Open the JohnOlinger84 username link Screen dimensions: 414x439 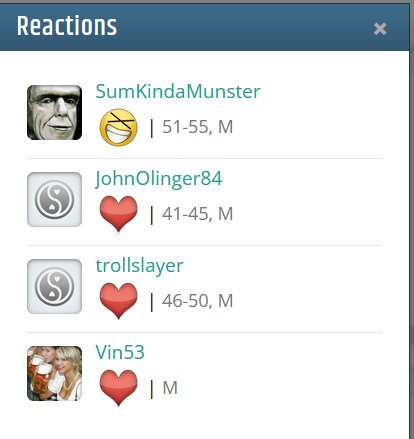click(x=159, y=179)
